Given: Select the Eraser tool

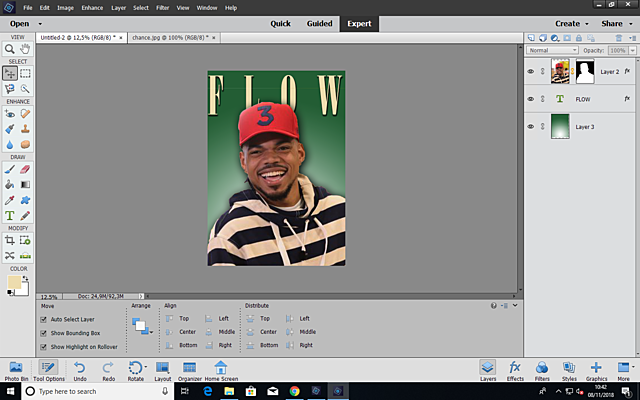Looking at the screenshot, I should (x=25, y=169).
